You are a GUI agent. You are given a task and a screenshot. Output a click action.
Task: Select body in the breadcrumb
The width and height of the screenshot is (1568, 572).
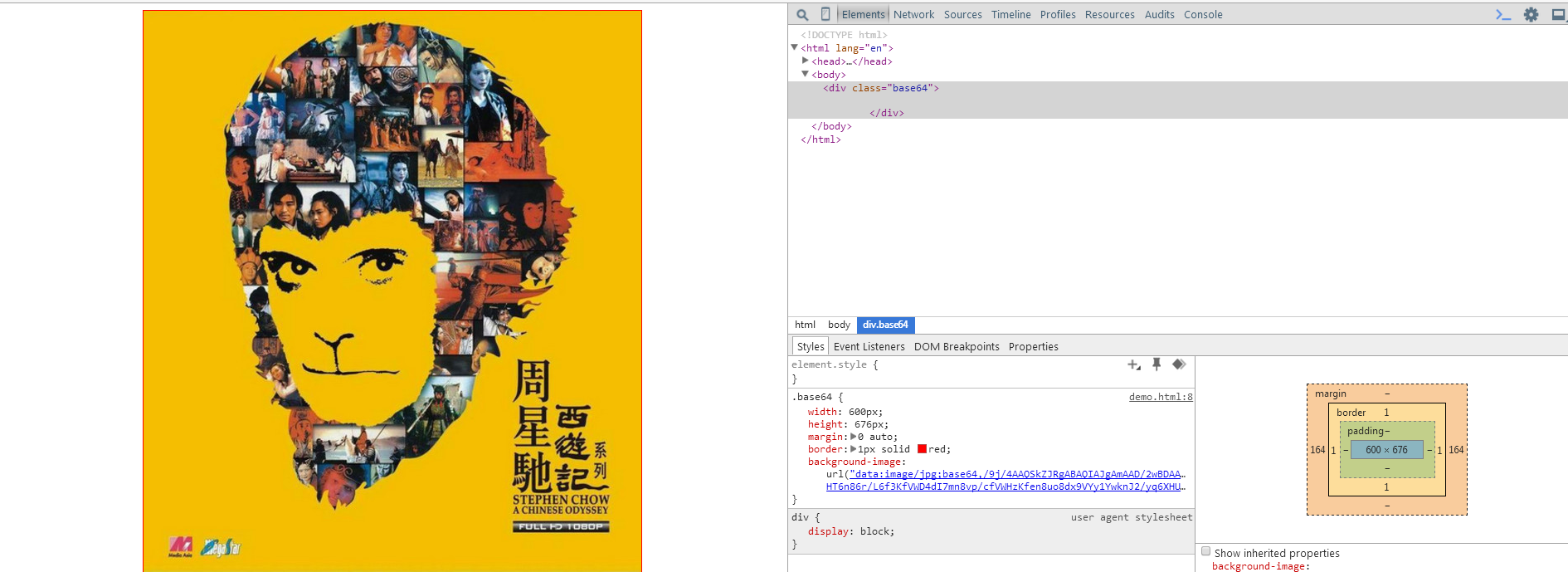[x=839, y=325]
